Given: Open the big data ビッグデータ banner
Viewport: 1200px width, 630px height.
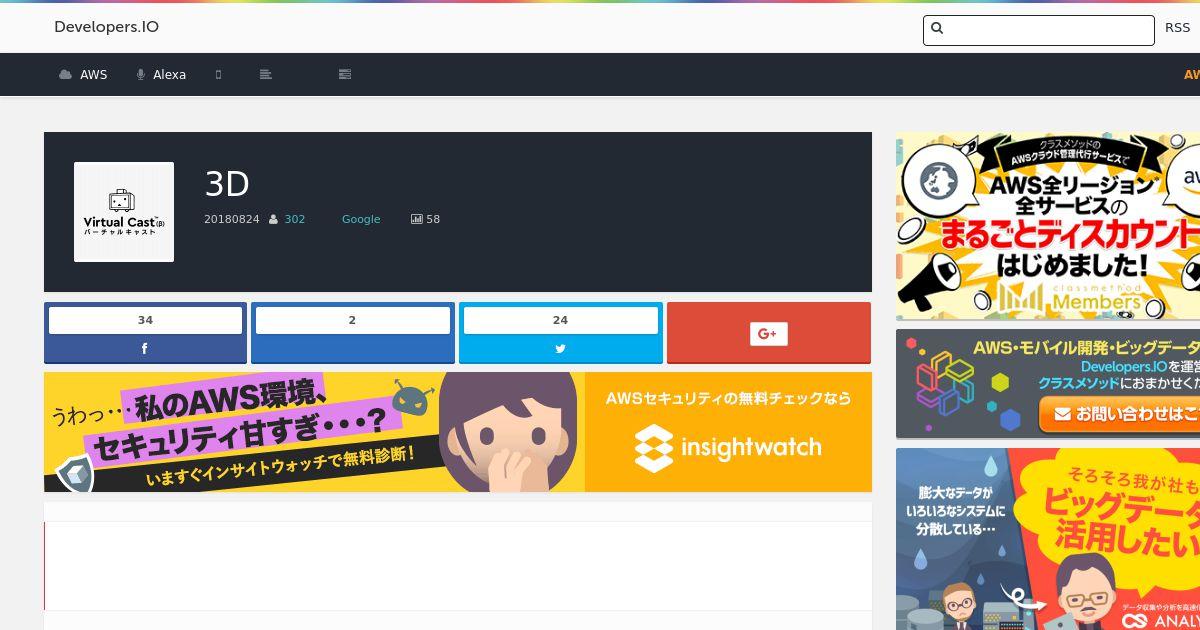Looking at the screenshot, I should click(x=1048, y=539).
